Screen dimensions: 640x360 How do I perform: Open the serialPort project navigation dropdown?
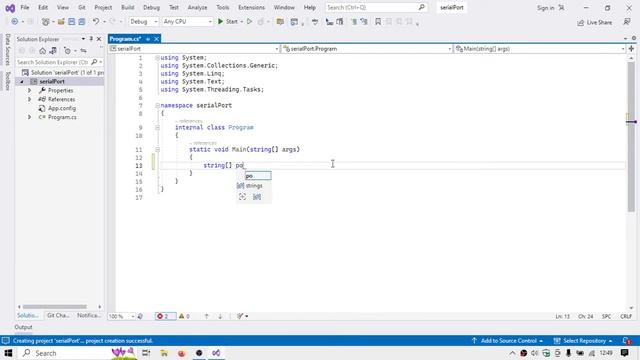[194, 49]
